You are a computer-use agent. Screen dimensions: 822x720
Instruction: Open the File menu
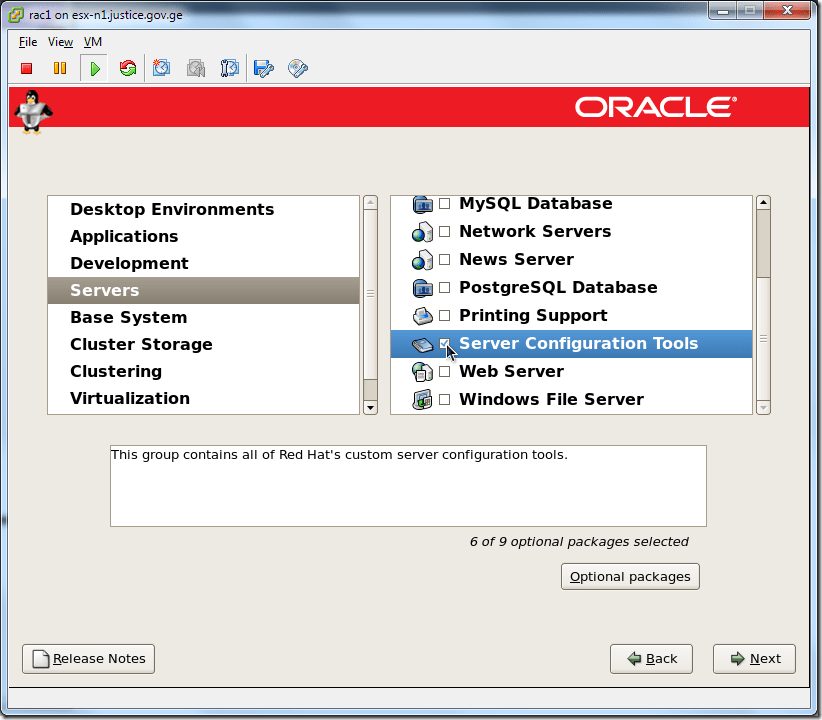[27, 42]
